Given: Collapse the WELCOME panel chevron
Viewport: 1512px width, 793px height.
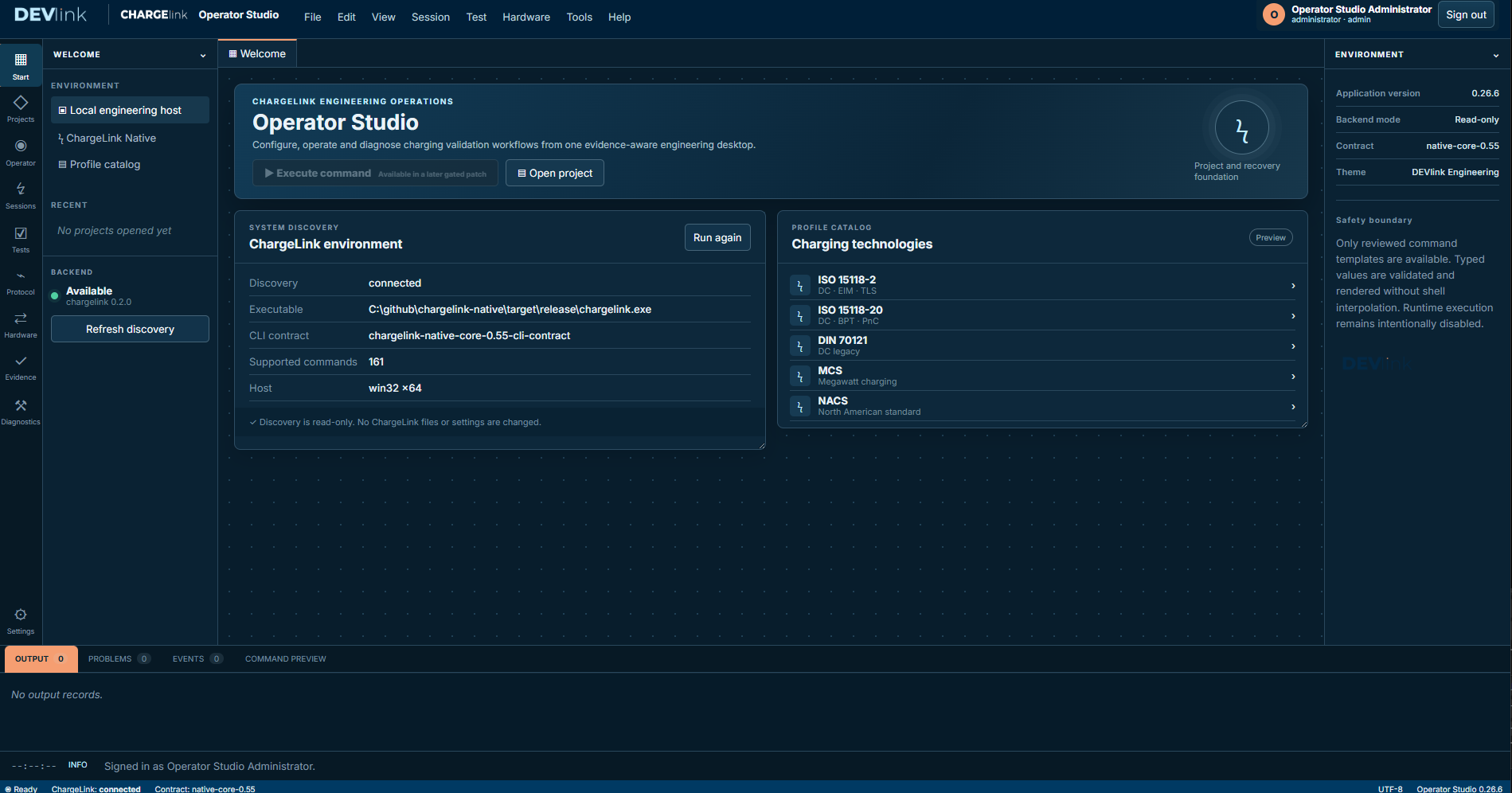Looking at the screenshot, I should (x=203, y=55).
